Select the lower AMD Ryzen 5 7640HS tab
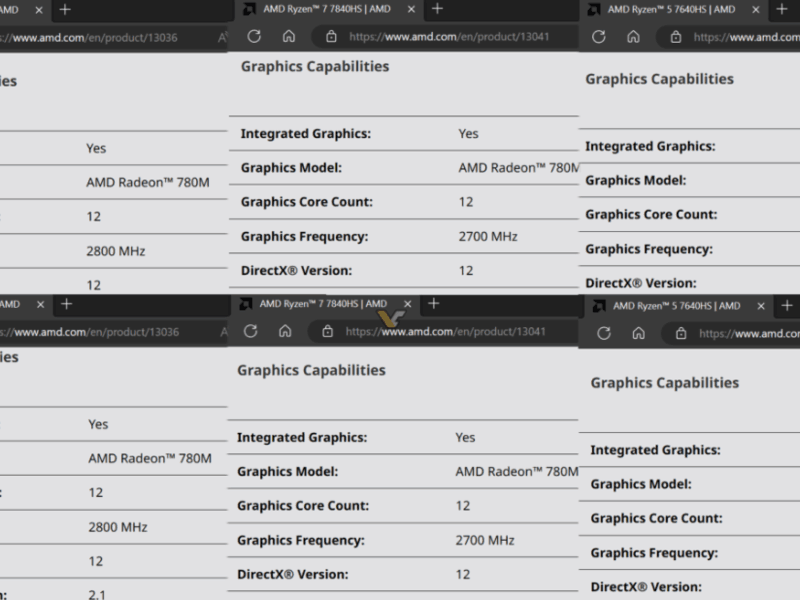The width and height of the screenshot is (800, 600). pos(677,306)
